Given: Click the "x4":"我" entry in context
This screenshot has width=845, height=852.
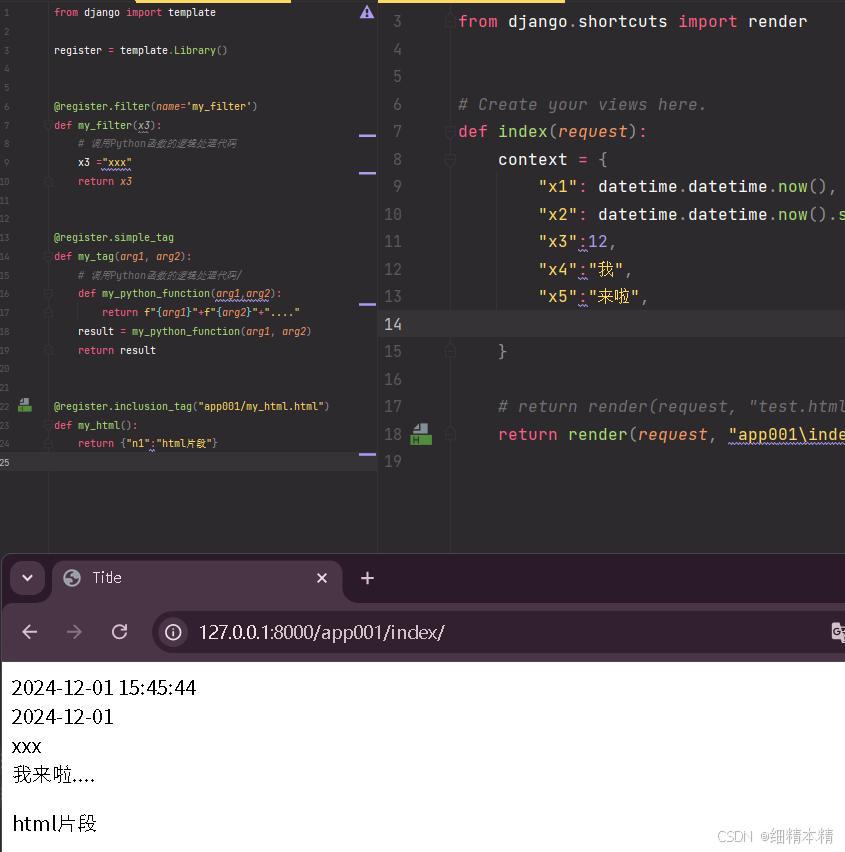Looking at the screenshot, I should (584, 269).
